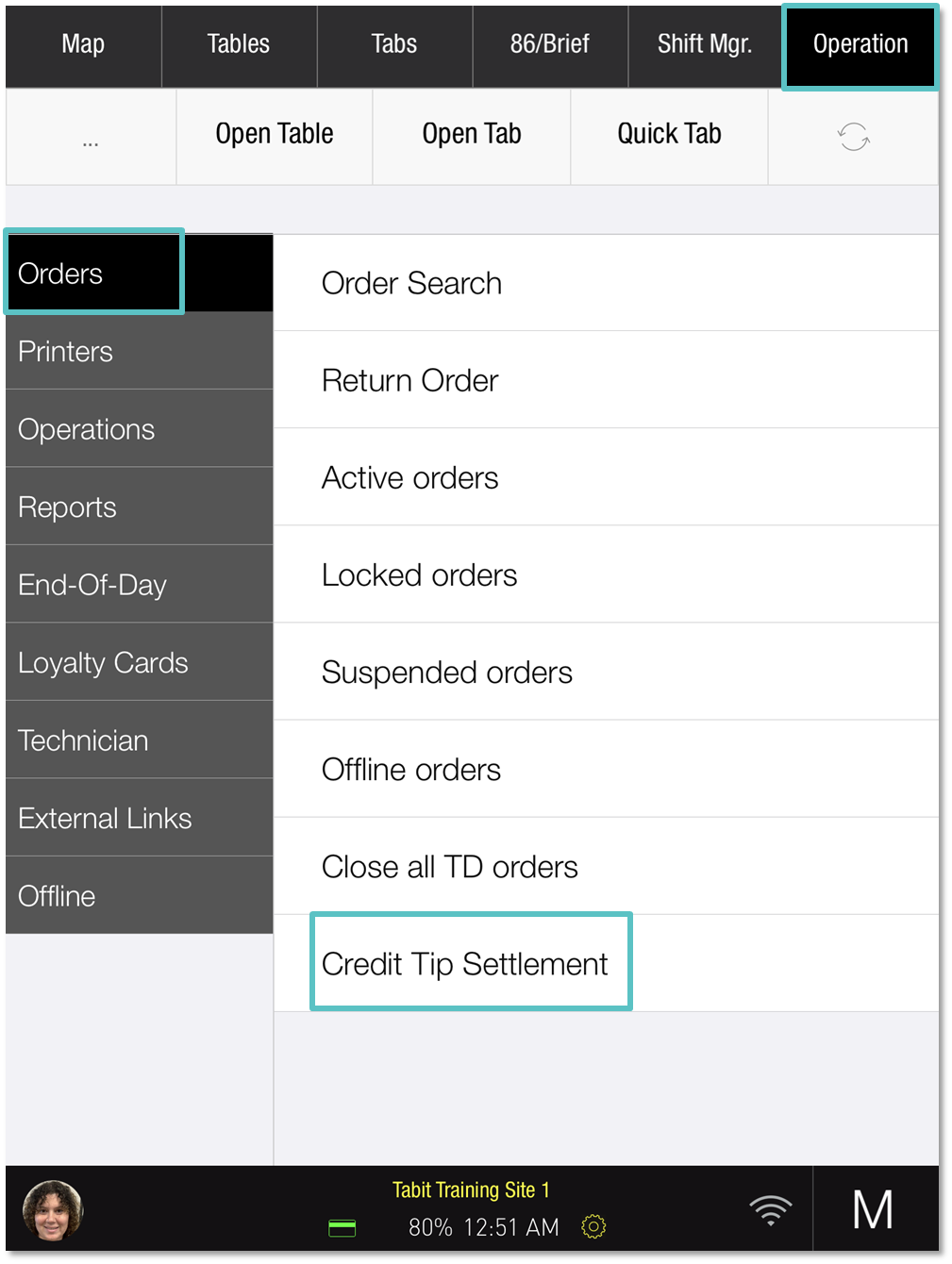Open the ellipsis more options button
Screen dimensions: 952x1264
[x=91, y=138]
